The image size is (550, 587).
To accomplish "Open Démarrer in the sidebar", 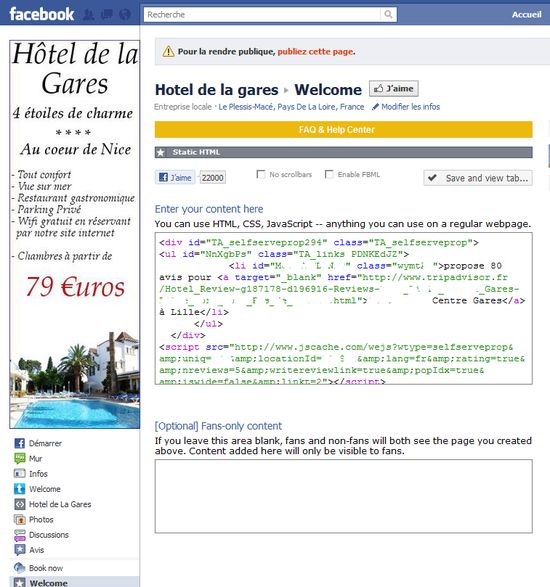I will (x=45, y=443).
